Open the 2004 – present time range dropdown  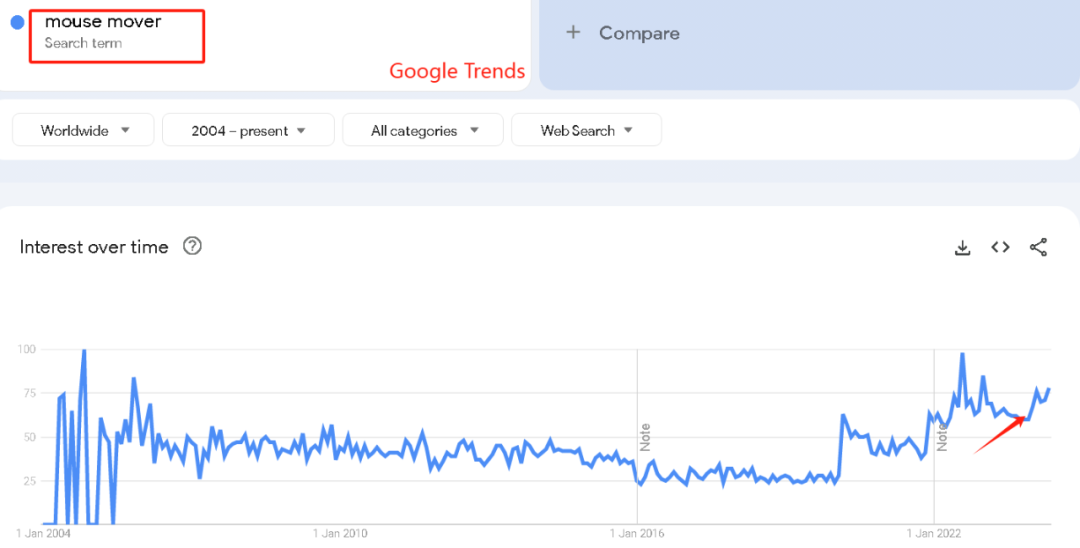pos(248,130)
